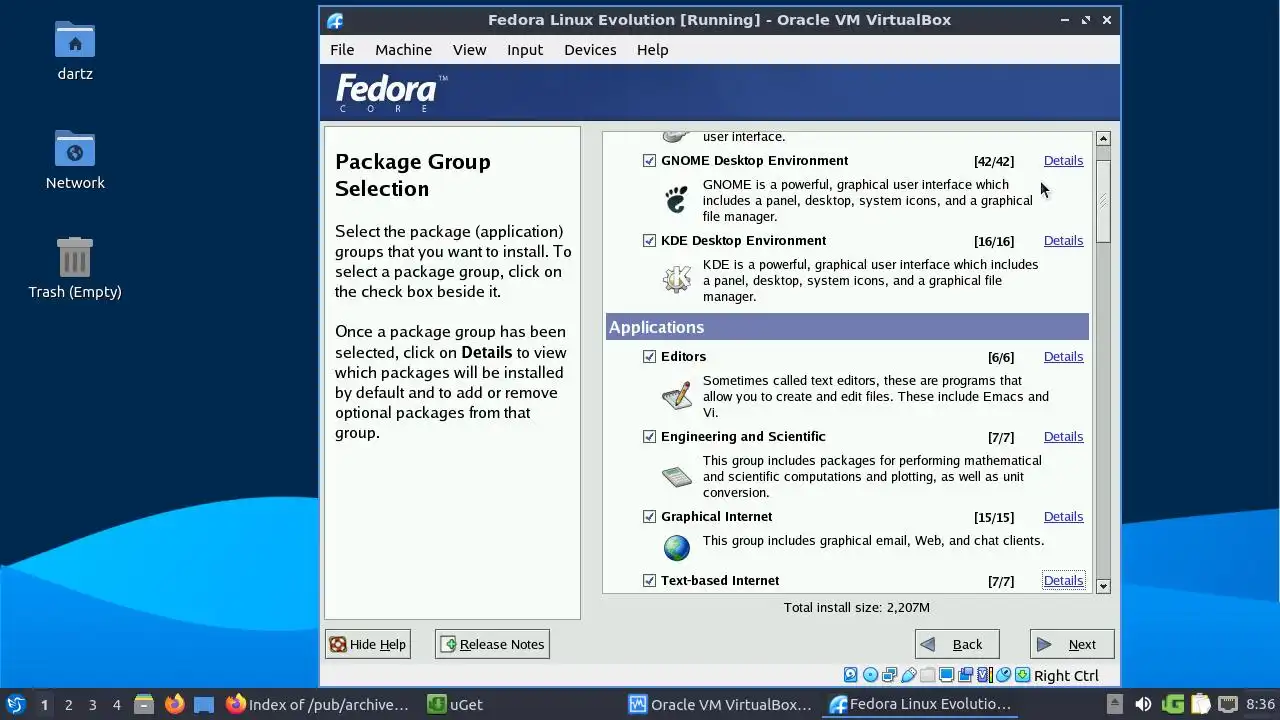The image size is (1280, 720).
Task: Click the KDE gear icon
Action: tap(677, 279)
